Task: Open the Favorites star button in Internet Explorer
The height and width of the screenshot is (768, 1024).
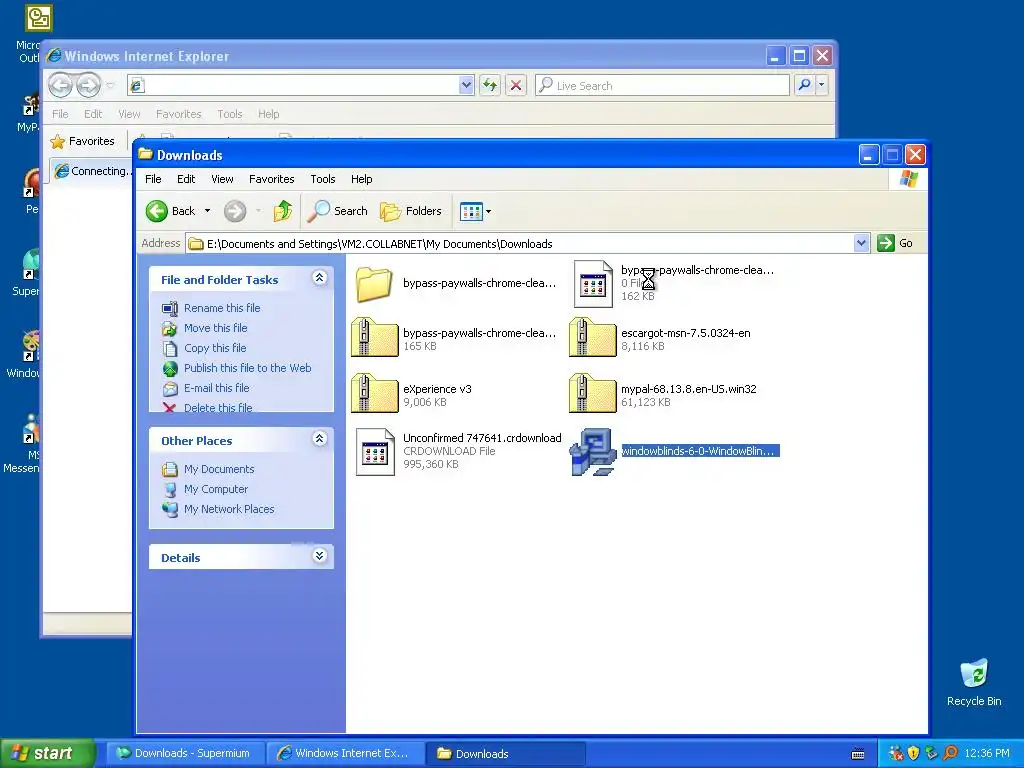Action: [x=83, y=141]
